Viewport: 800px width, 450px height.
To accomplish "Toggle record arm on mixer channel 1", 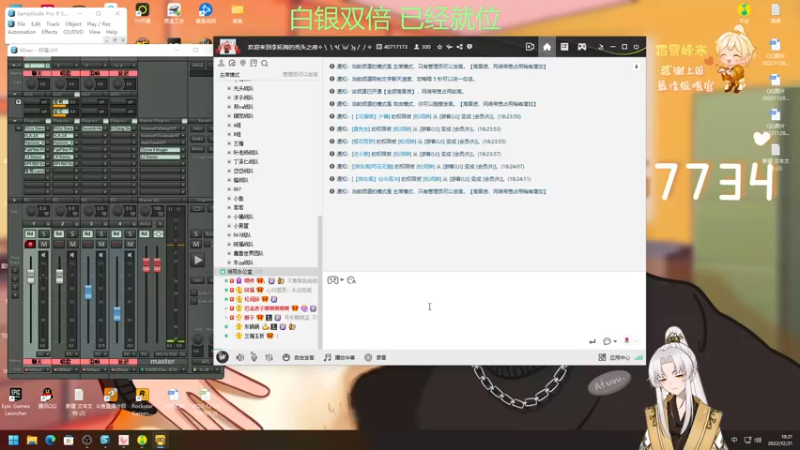I will 30,244.
